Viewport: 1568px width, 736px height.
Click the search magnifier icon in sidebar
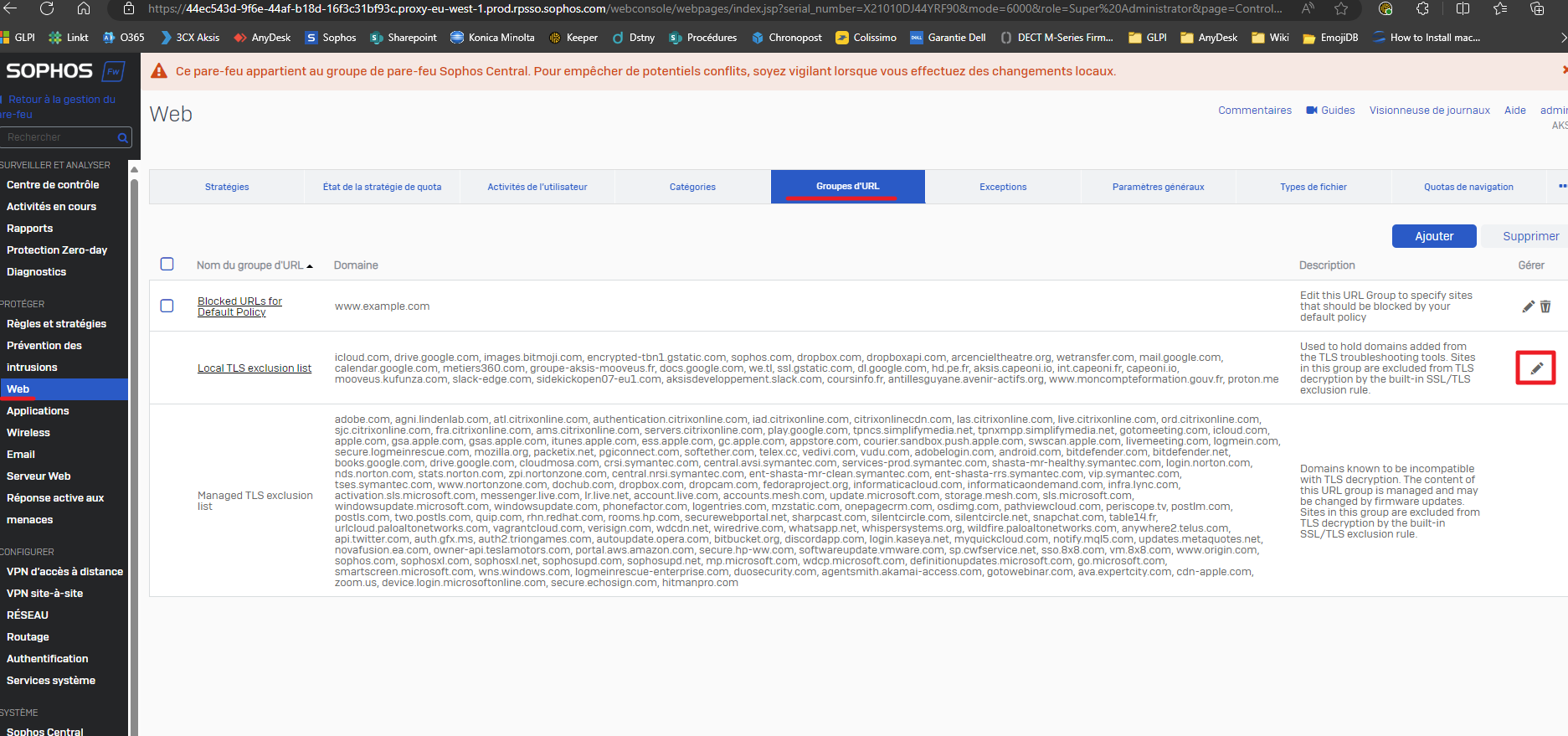(122, 137)
